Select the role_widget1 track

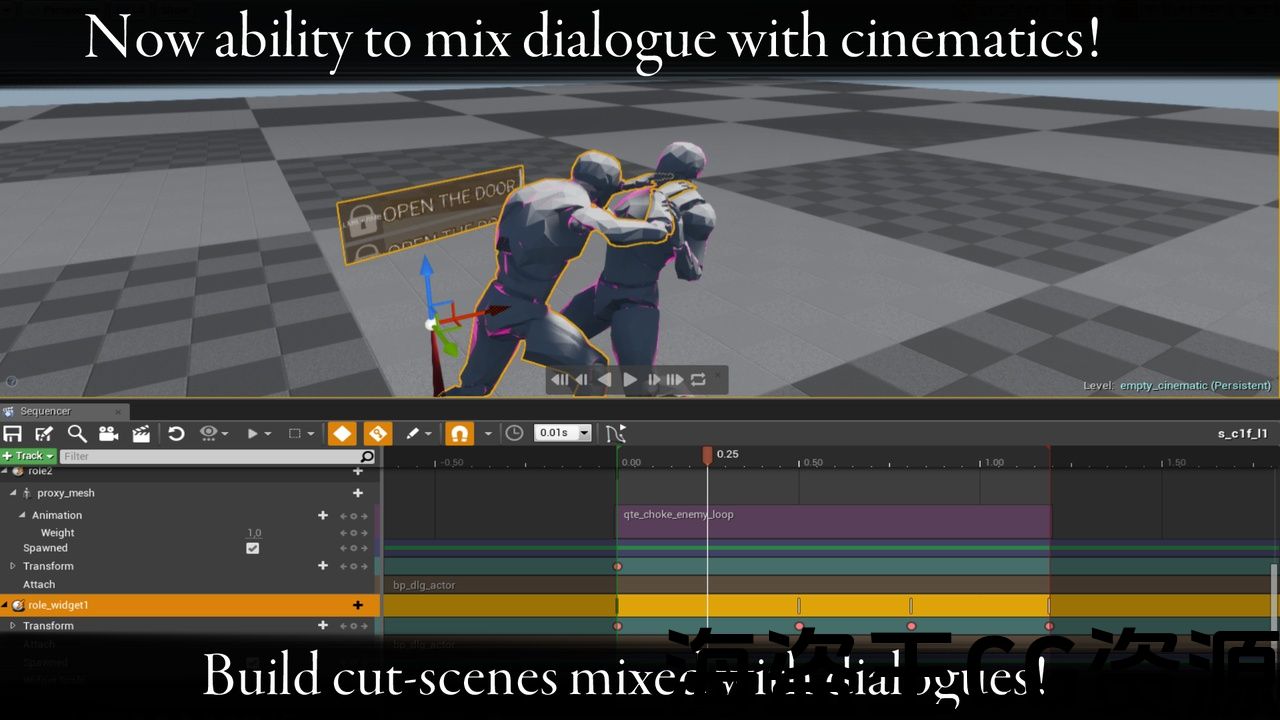58,605
